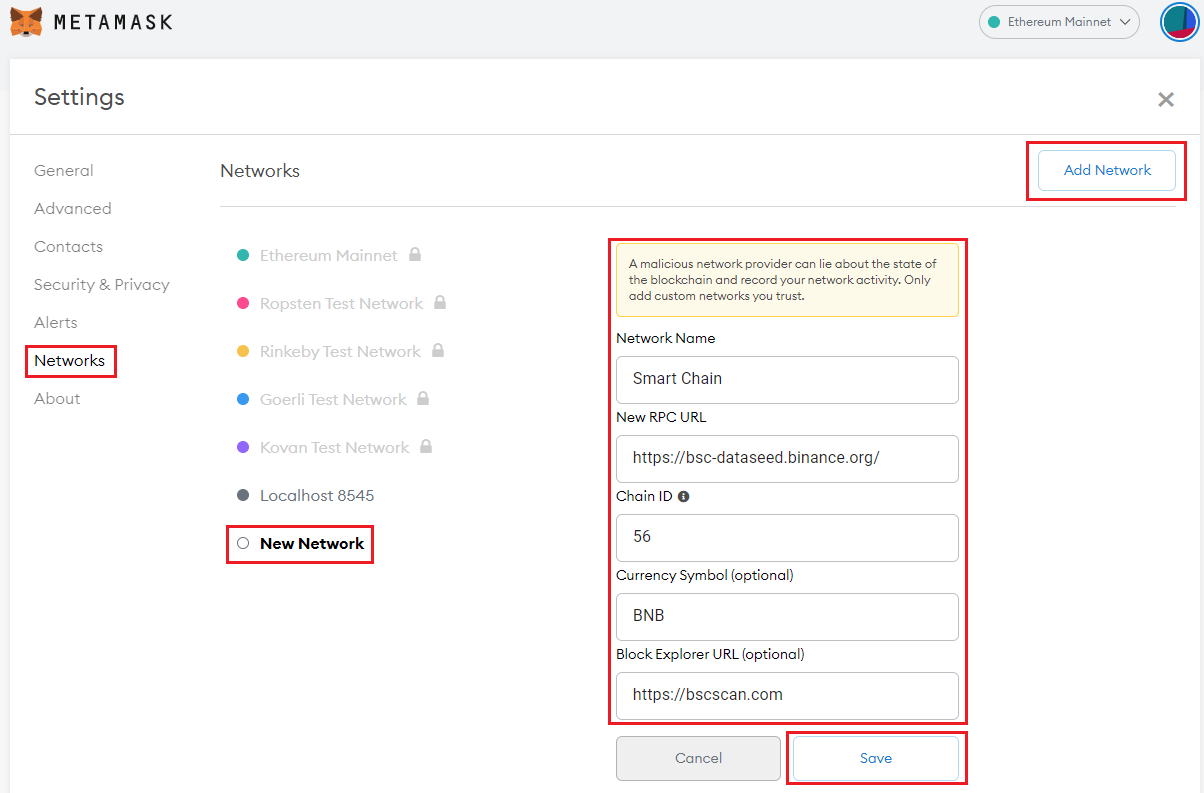
Task: Select Rinkeby Test Network entry
Action: click(340, 351)
